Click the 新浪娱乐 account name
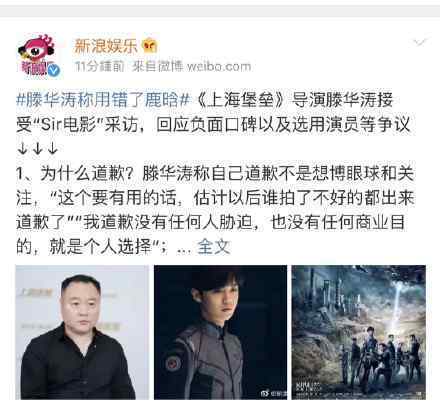This screenshot has height=406, width=440. (105, 46)
